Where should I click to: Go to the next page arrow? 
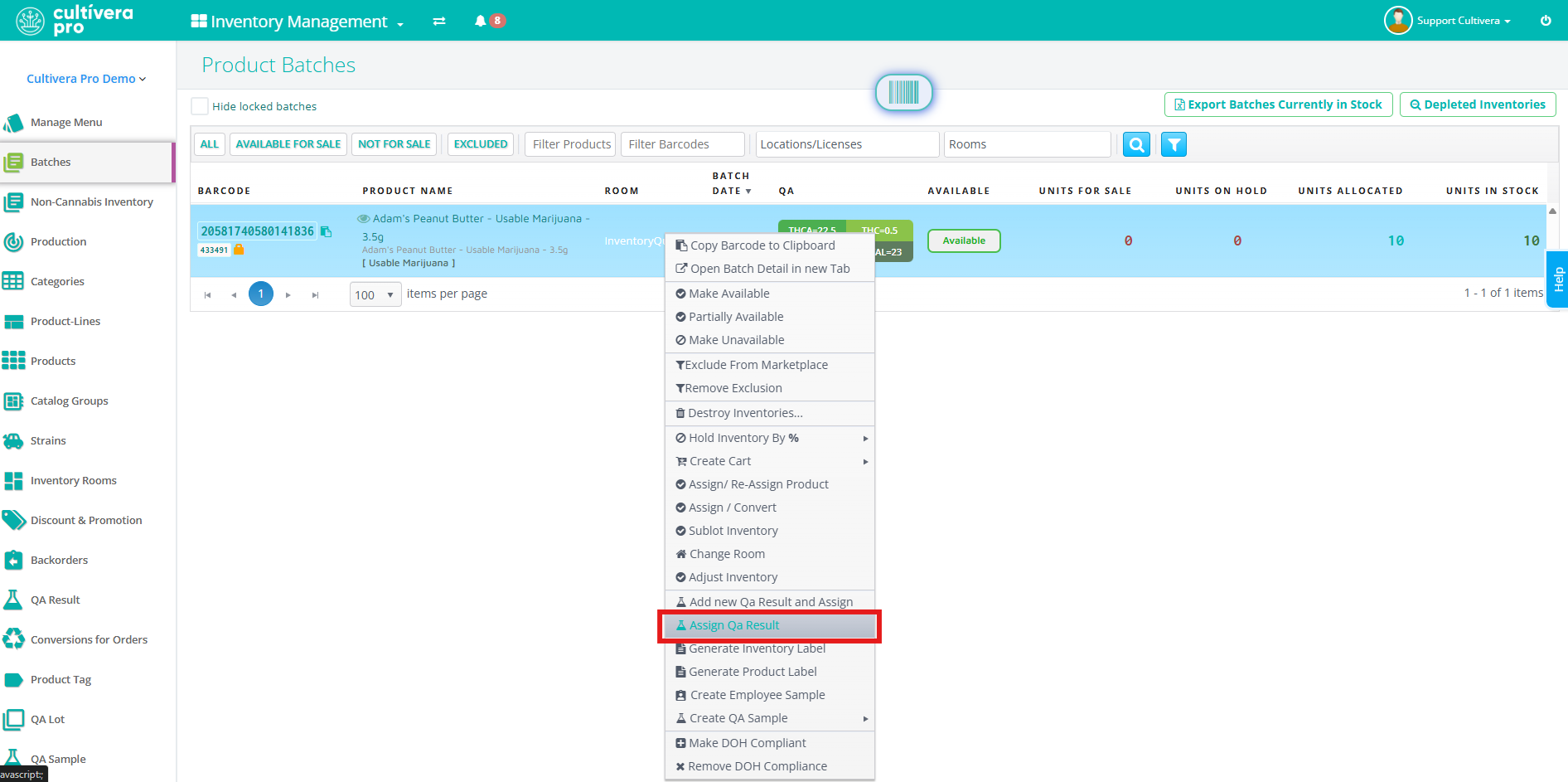pos(288,294)
